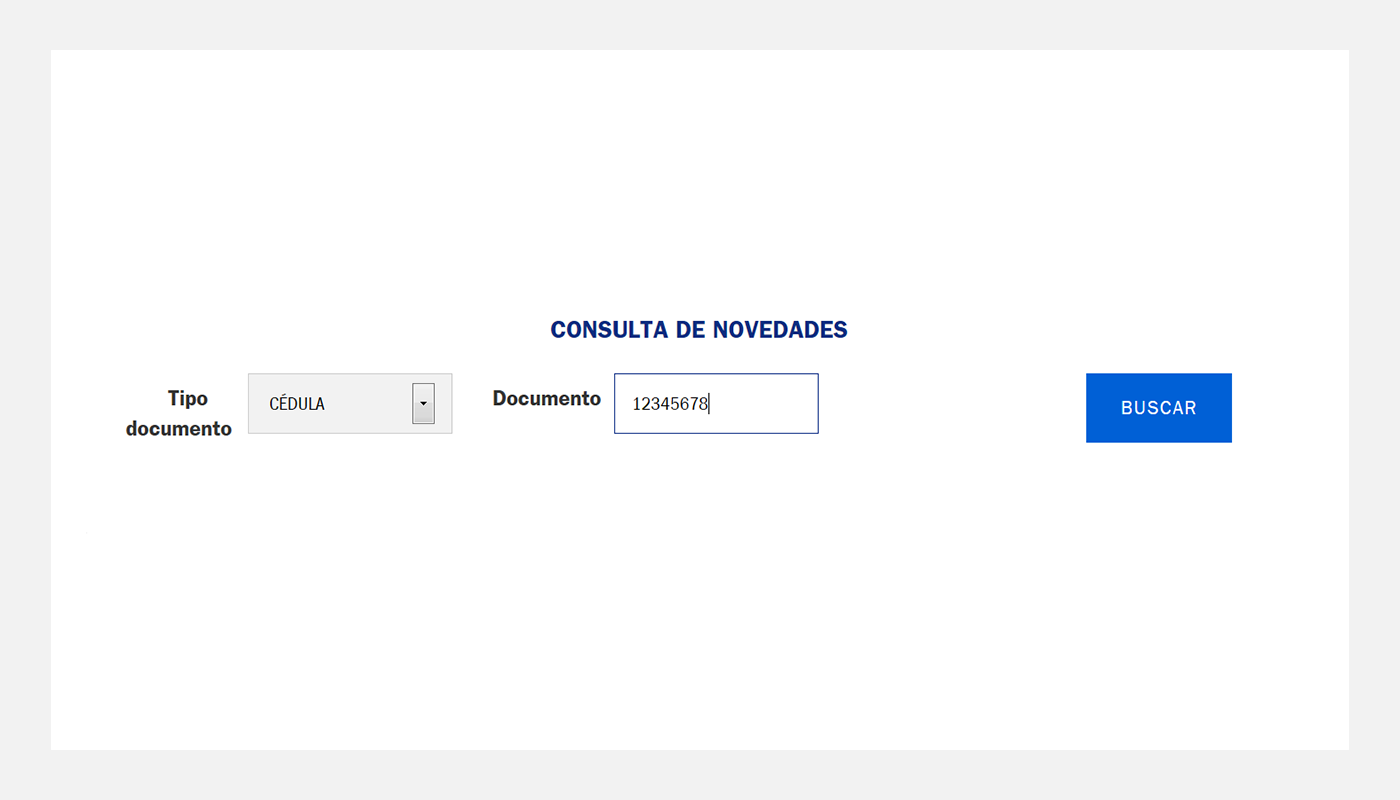Image resolution: width=1400 pixels, height=800 pixels.
Task: Click the BUSCAR text on the button
Action: click(x=1158, y=408)
